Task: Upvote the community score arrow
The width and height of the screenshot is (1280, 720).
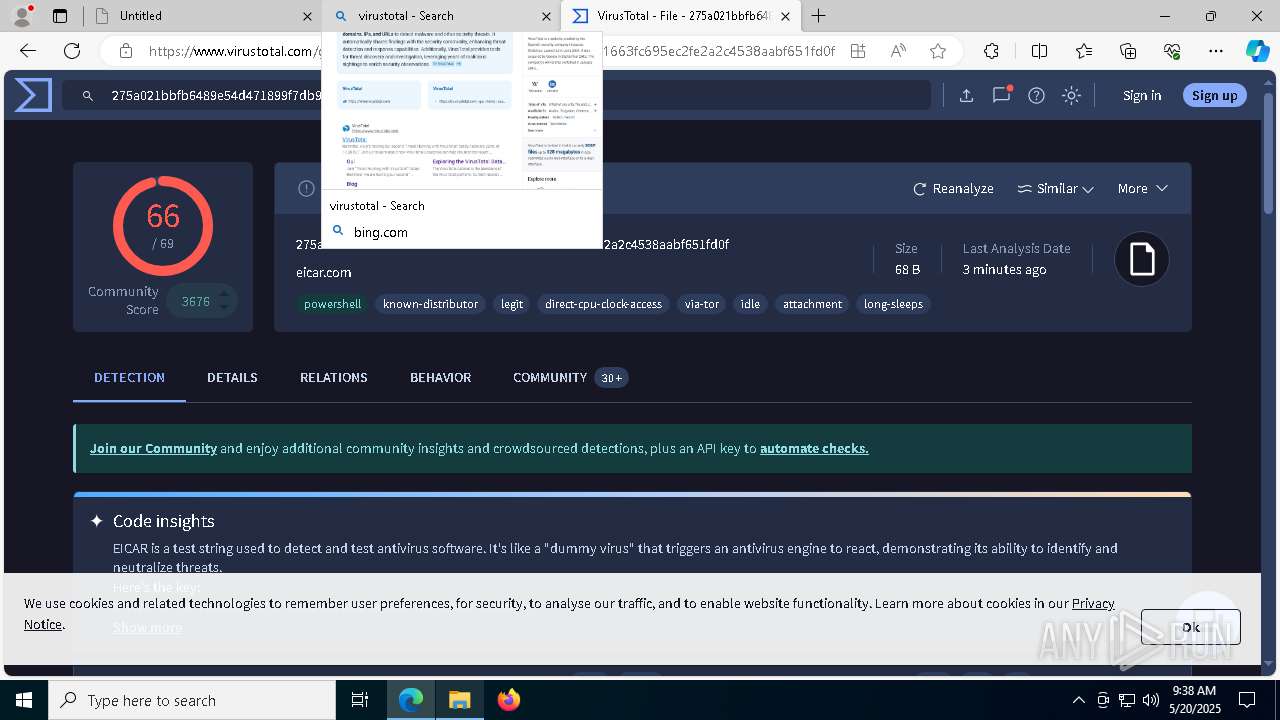Action: (x=225, y=292)
